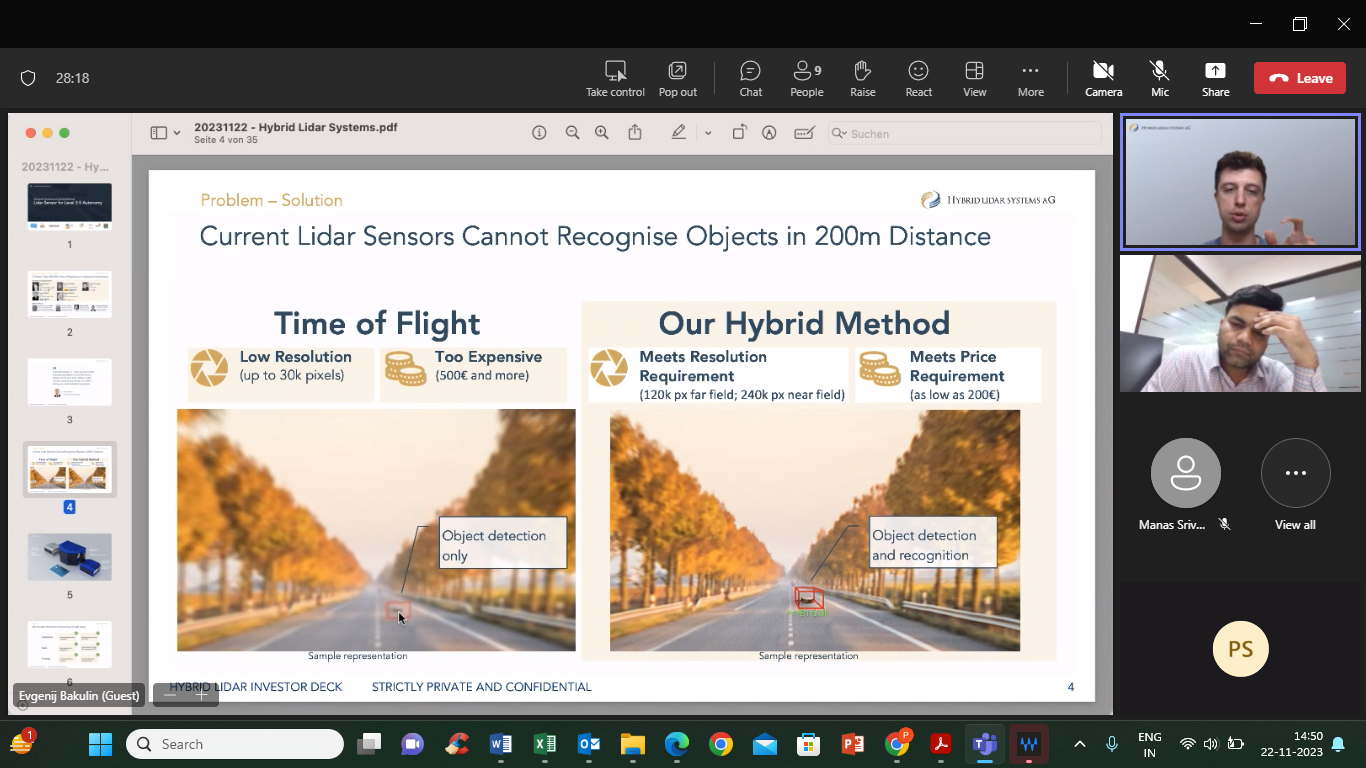The height and width of the screenshot is (768, 1366).
Task: Turn on the Camera
Action: [1103, 78]
